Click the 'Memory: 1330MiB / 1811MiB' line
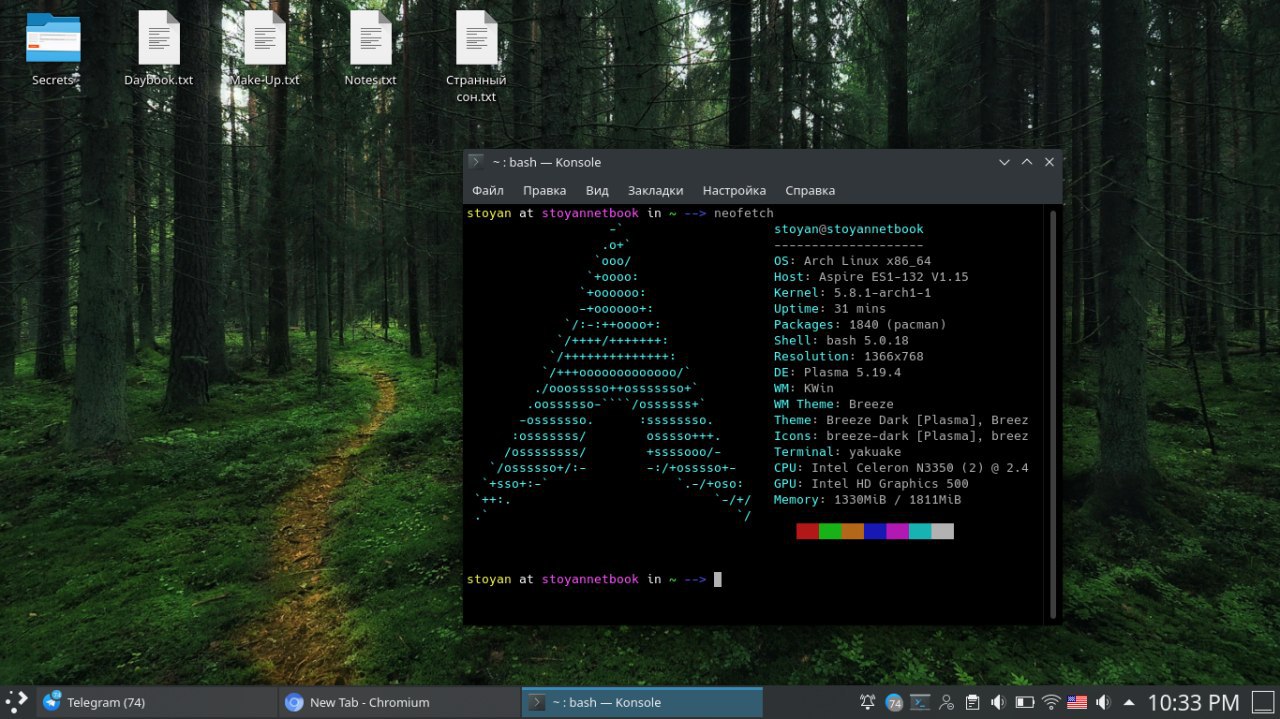The width and height of the screenshot is (1280, 719). [x=867, y=500]
